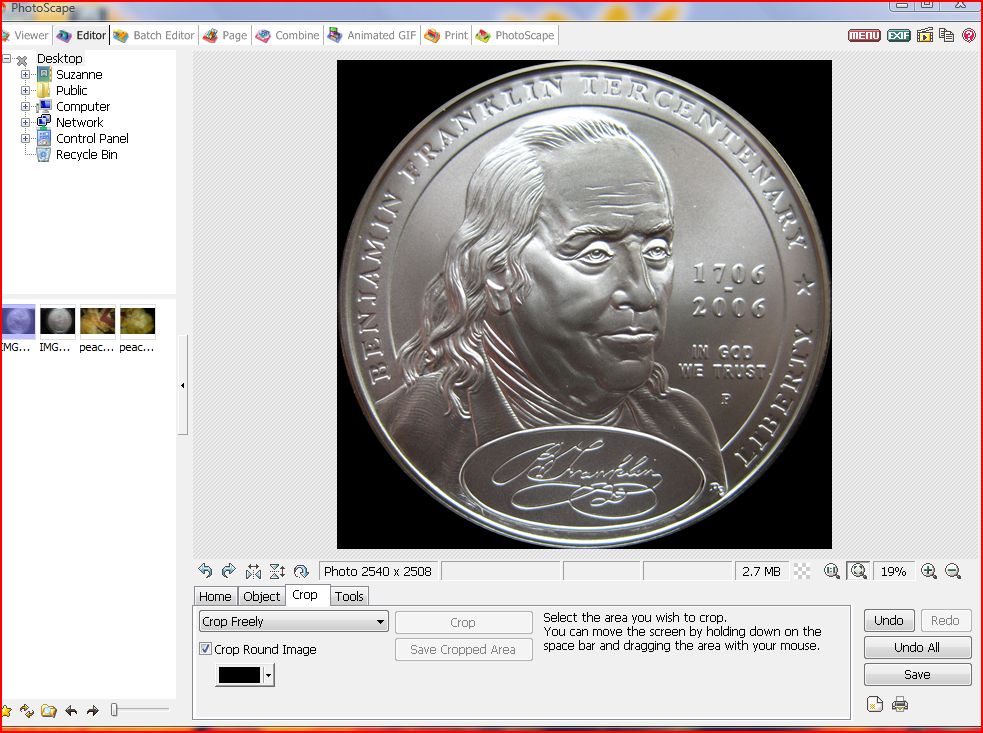983x733 pixels.
Task: Click the Save button
Action: pyautogui.click(x=917, y=675)
